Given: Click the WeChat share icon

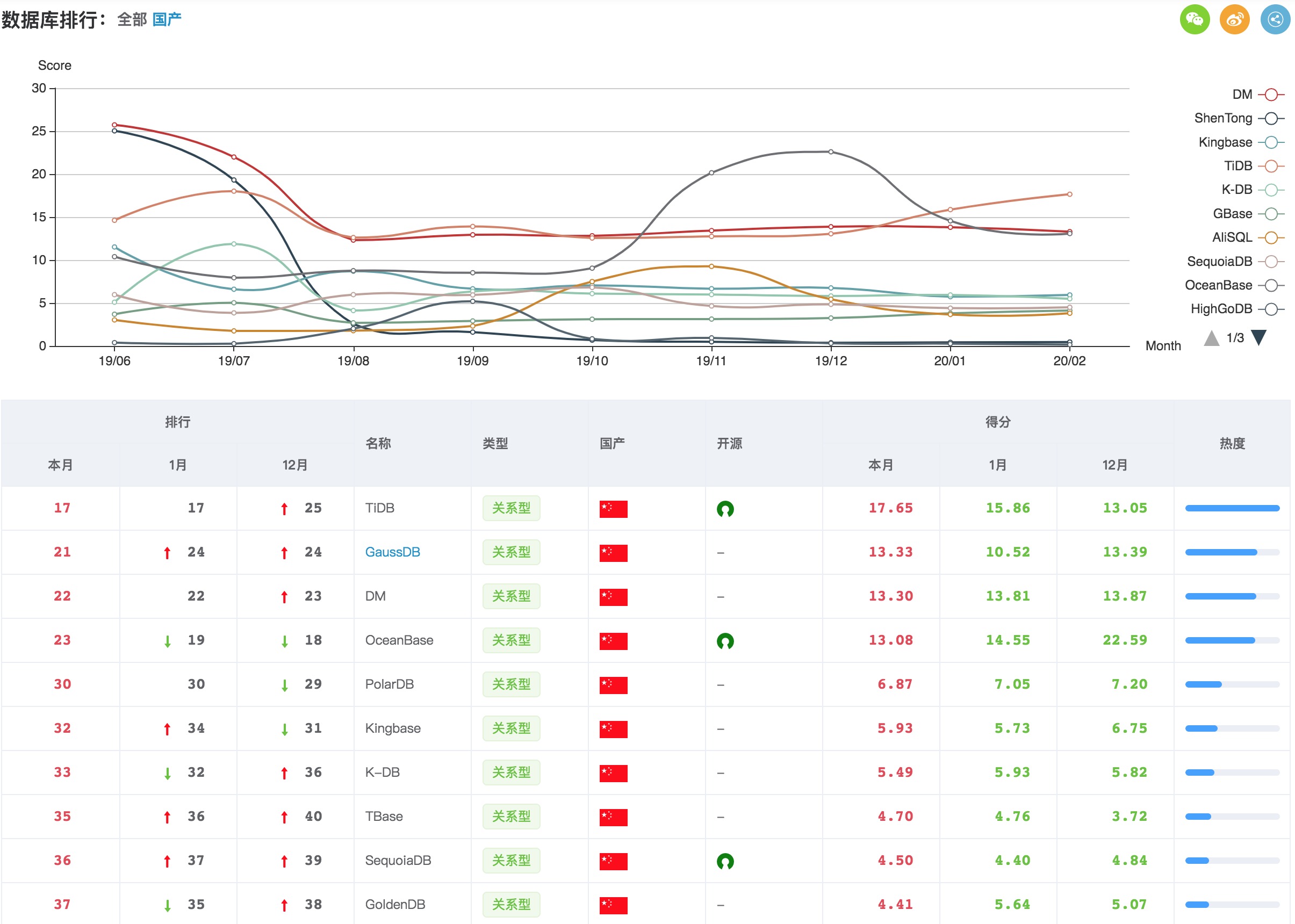Looking at the screenshot, I should pos(1195,20).
